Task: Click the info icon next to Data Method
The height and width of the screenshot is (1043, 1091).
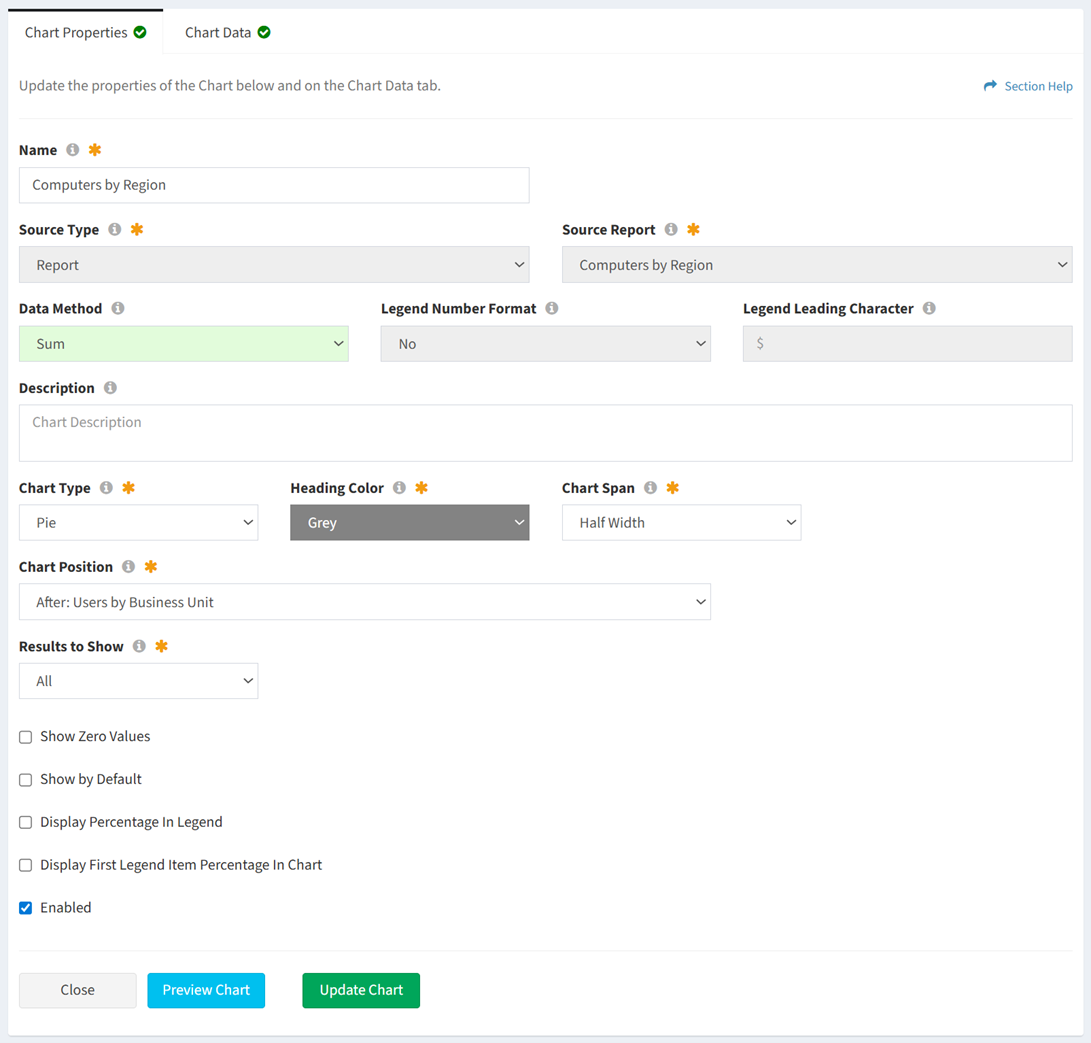Action: coord(118,308)
